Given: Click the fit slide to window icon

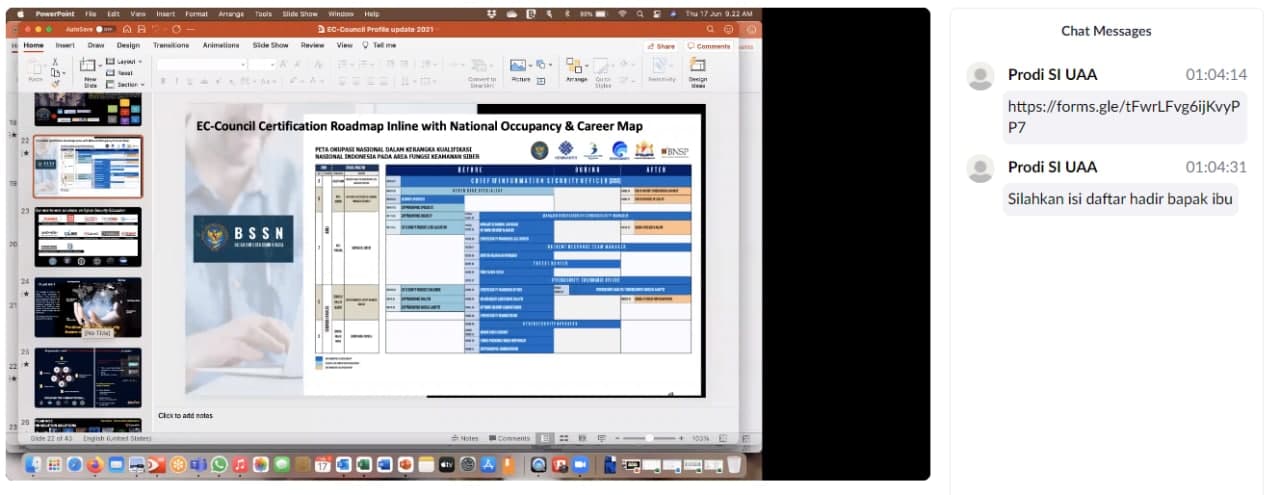Looking at the screenshot, I should click(721, 438).
